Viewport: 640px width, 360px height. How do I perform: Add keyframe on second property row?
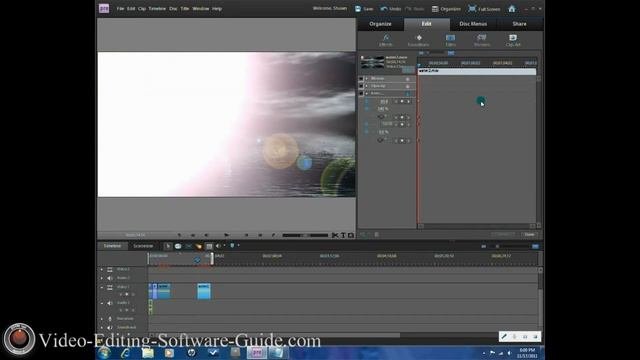coord(402,117)
